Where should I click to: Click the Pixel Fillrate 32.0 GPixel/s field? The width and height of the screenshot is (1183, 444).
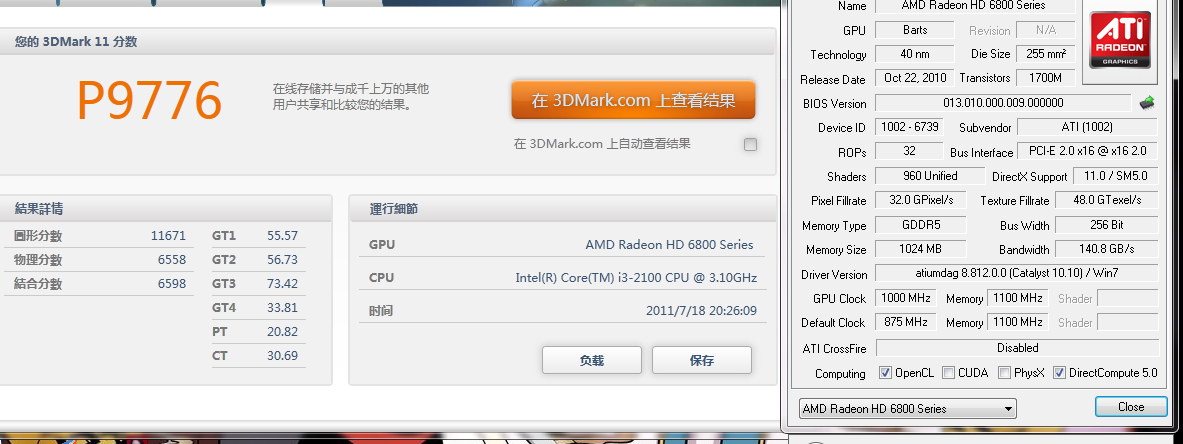click(920, 200)
